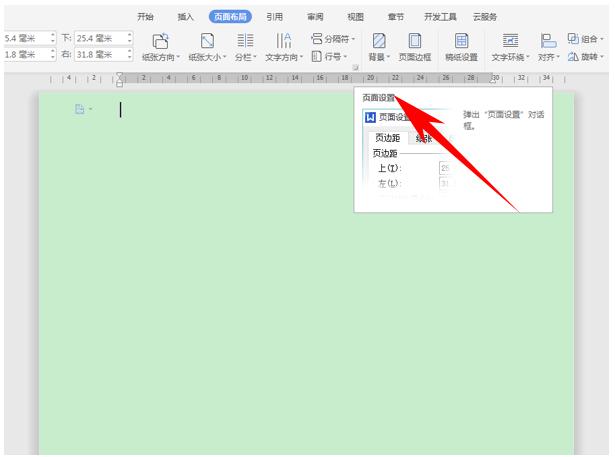The height and width of the screenshot is (457, 615).
Task: Click the right margin field showing 31.8 毫米
Action: tap(104, 54)
